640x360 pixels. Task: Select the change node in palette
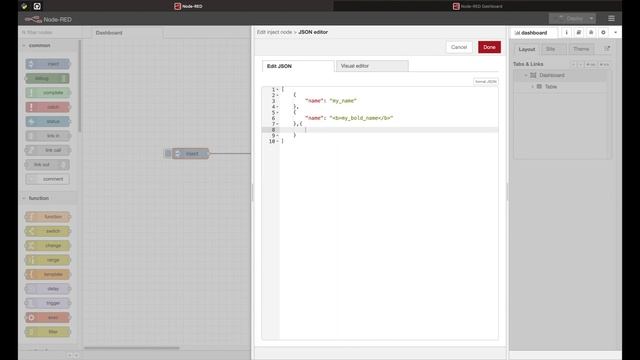coord(48,246)
